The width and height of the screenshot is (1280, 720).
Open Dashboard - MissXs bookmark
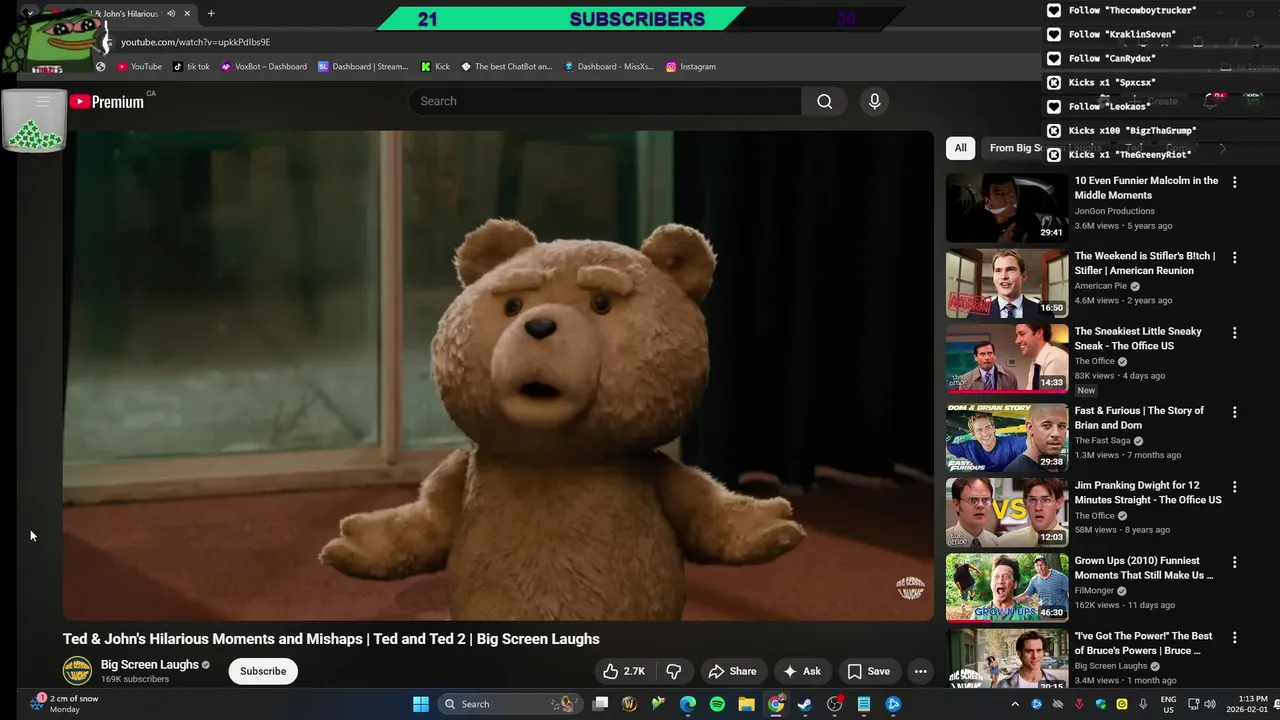coord(608,66)
